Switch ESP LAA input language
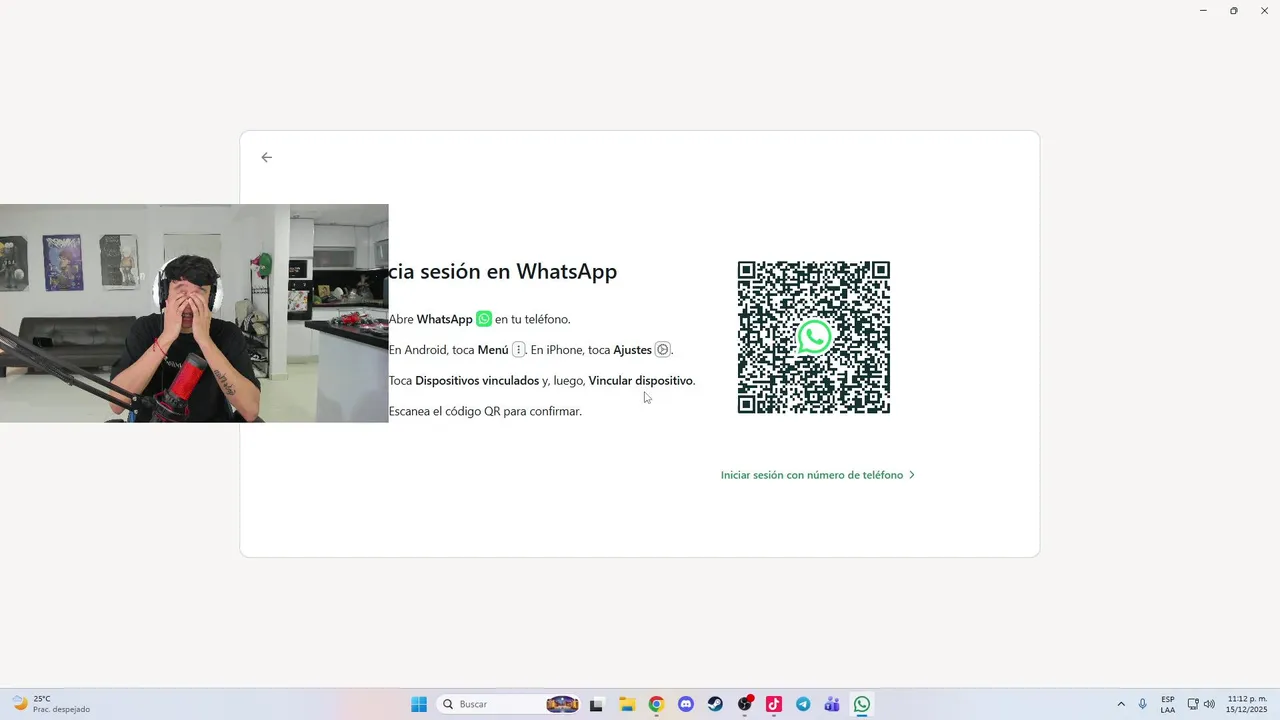This screenshot has height=720, width=1280. (x=1168, y=704)
